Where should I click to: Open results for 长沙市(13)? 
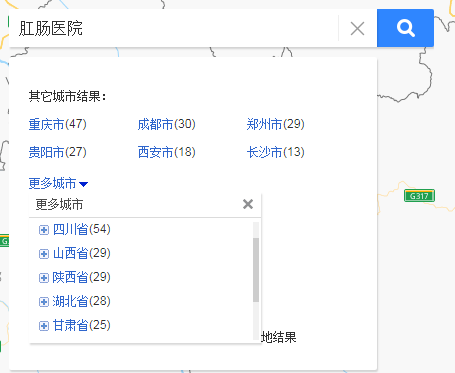(276, 152)
